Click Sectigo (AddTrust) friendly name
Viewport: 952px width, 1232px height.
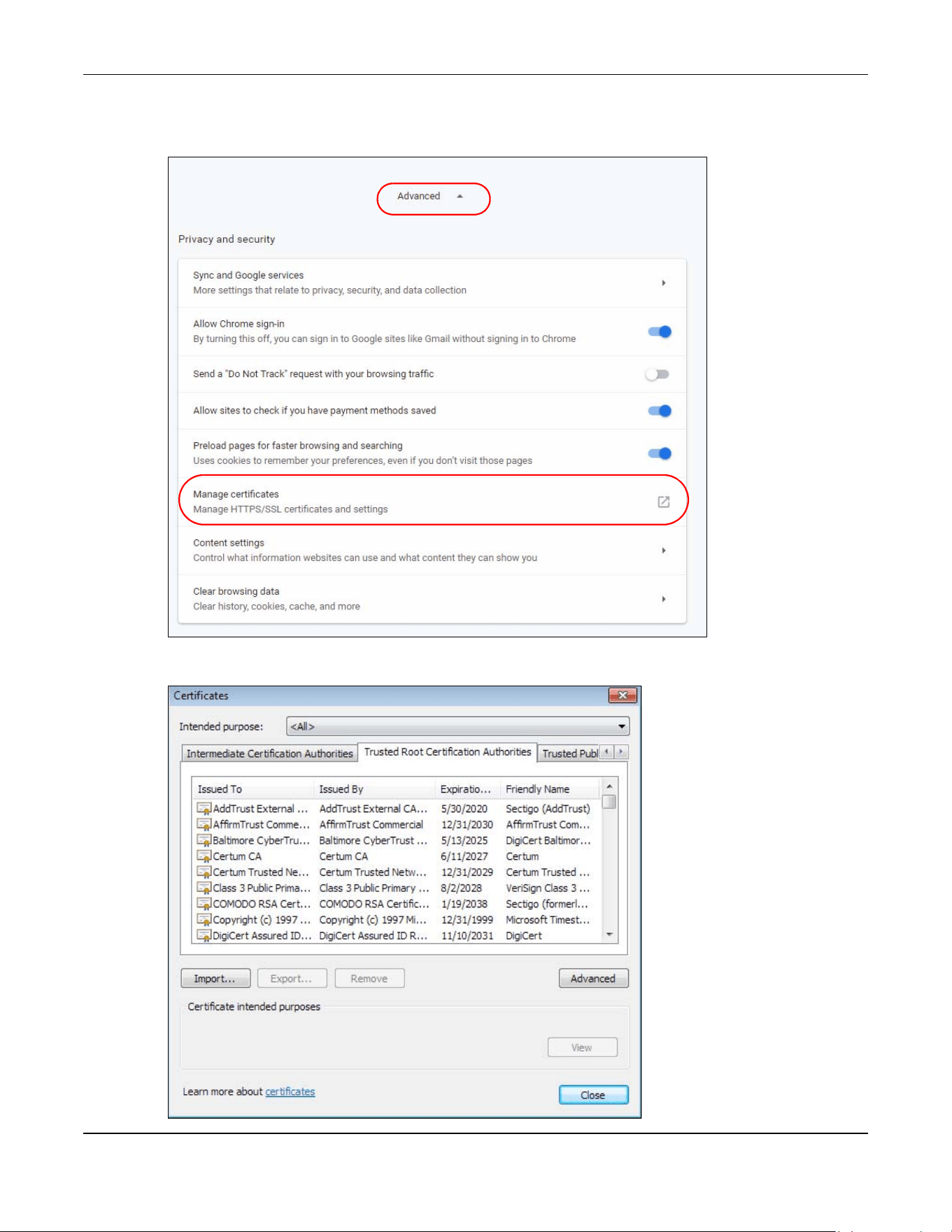coord(548,809)
